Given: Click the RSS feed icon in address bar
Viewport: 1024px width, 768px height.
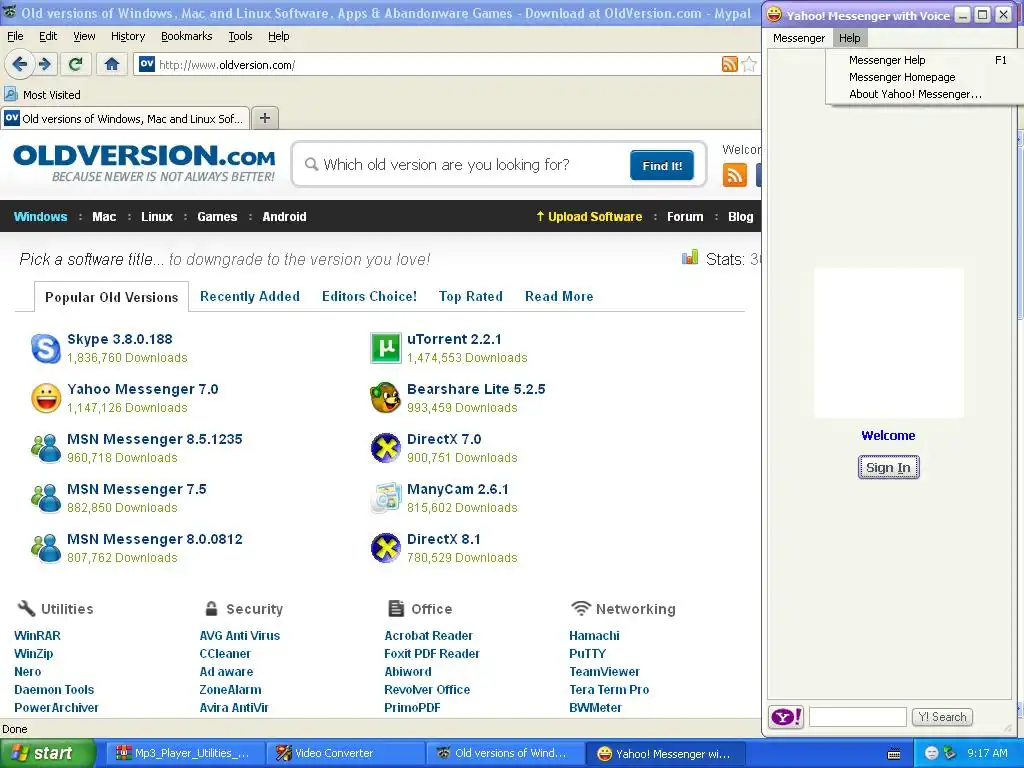Looking at the screenshot, I should point(729,64).
